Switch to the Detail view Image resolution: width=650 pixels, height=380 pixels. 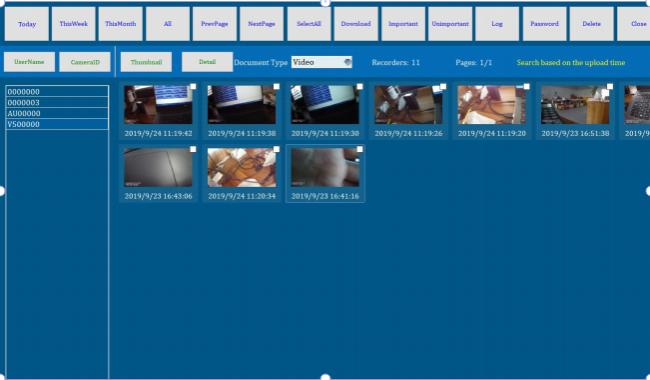[x=207, y=62]
